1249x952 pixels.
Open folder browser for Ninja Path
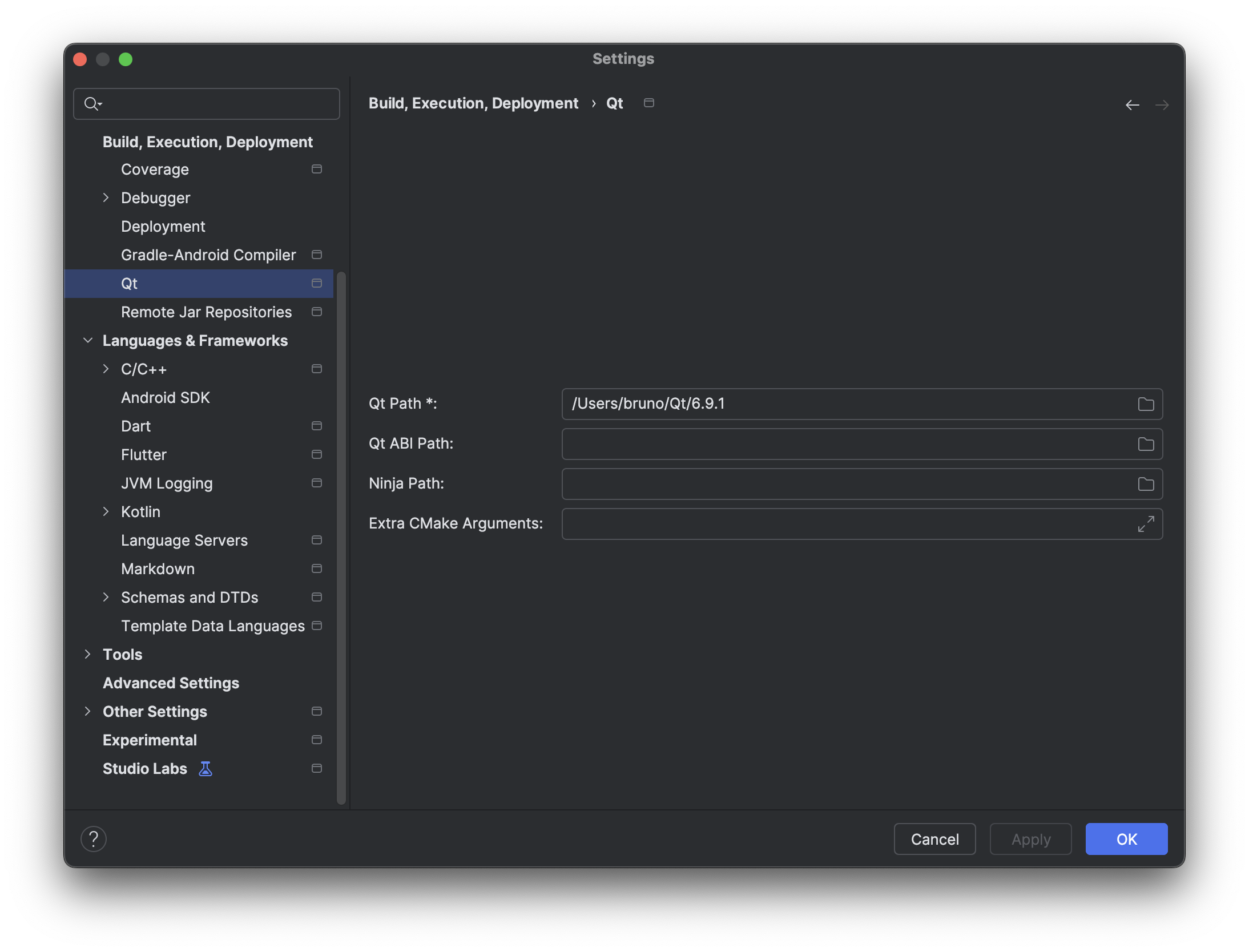pos(1145,484)
